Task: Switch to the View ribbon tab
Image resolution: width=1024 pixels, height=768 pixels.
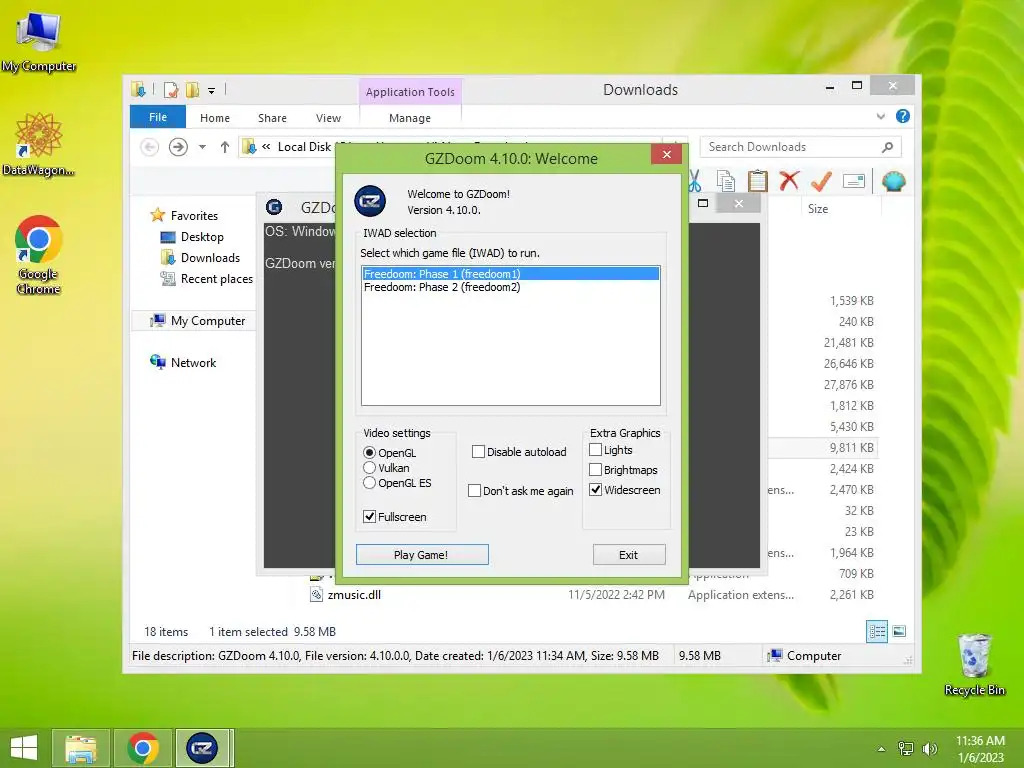Action: tap(328, 118)
